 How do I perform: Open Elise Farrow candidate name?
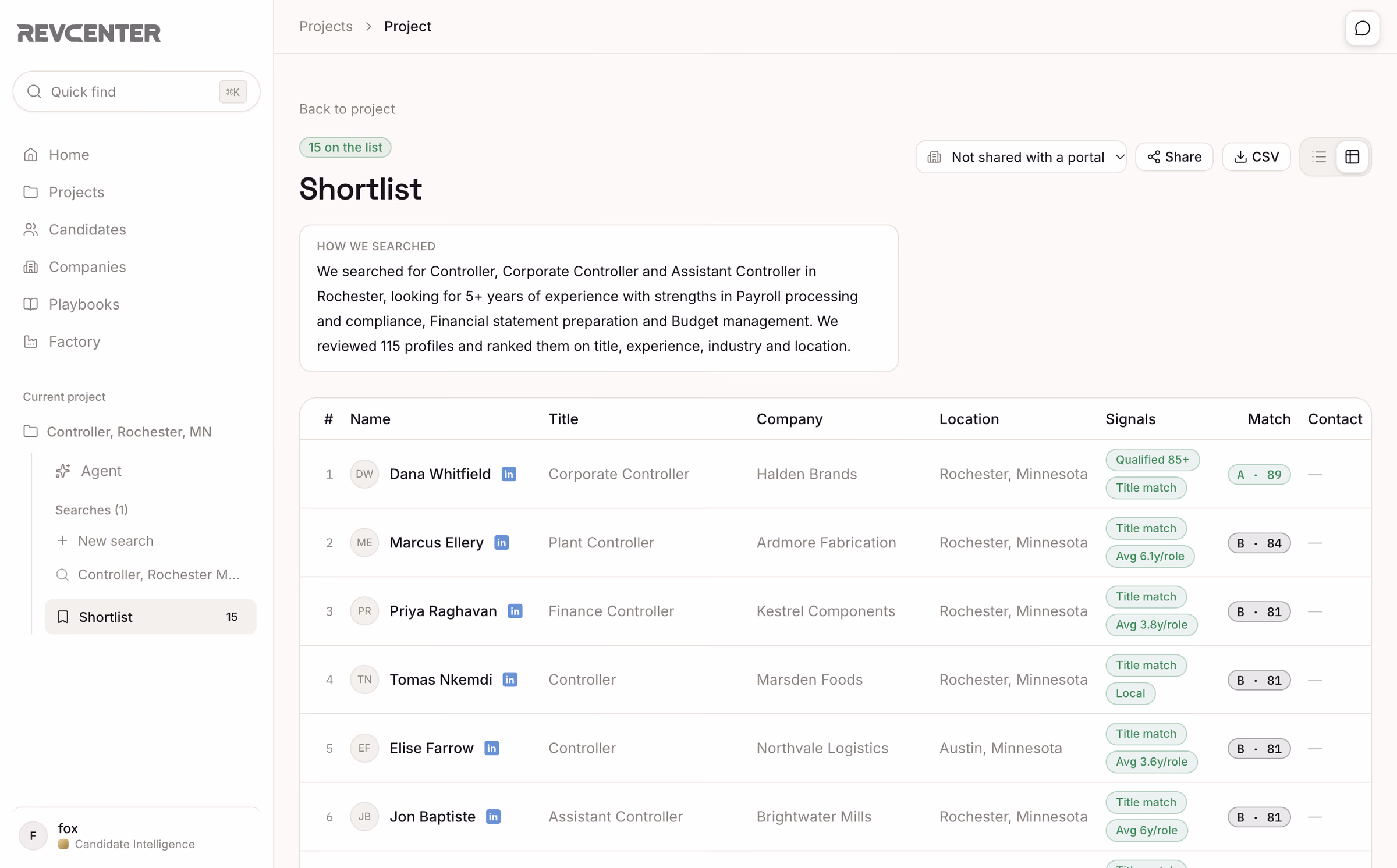tap(431, 748)
